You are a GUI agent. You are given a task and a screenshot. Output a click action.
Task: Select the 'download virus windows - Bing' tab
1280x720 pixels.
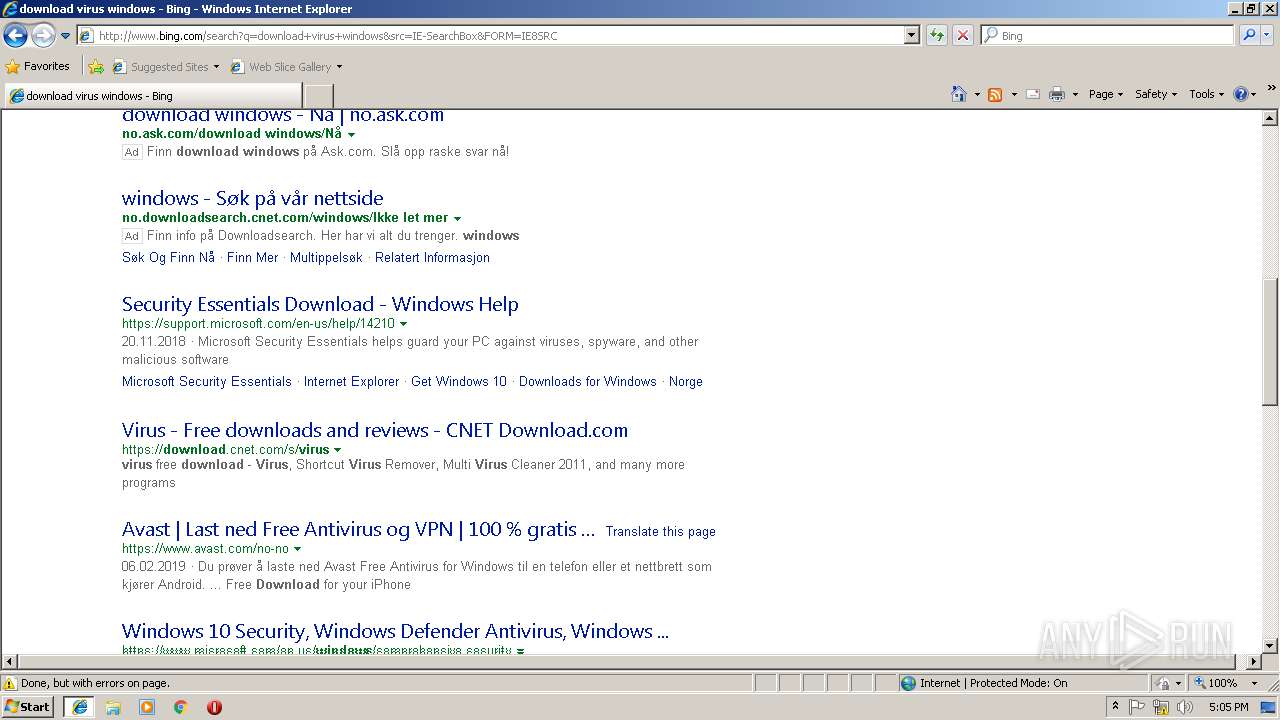[151, 96]
